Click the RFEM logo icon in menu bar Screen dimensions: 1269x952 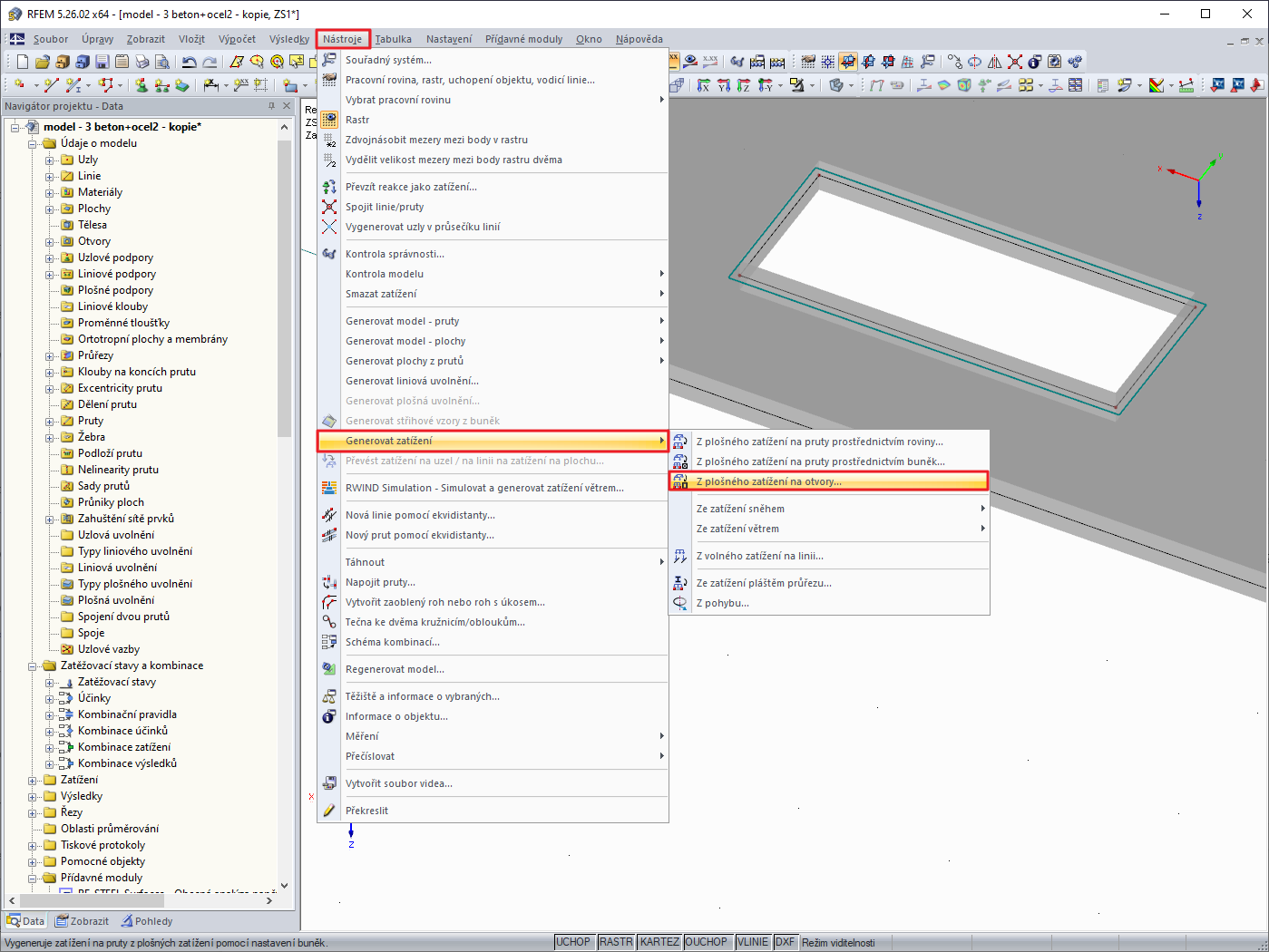[16, 39]
